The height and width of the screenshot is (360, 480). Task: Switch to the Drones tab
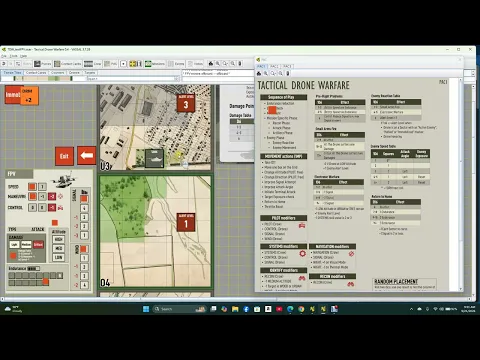pos(74,73)
